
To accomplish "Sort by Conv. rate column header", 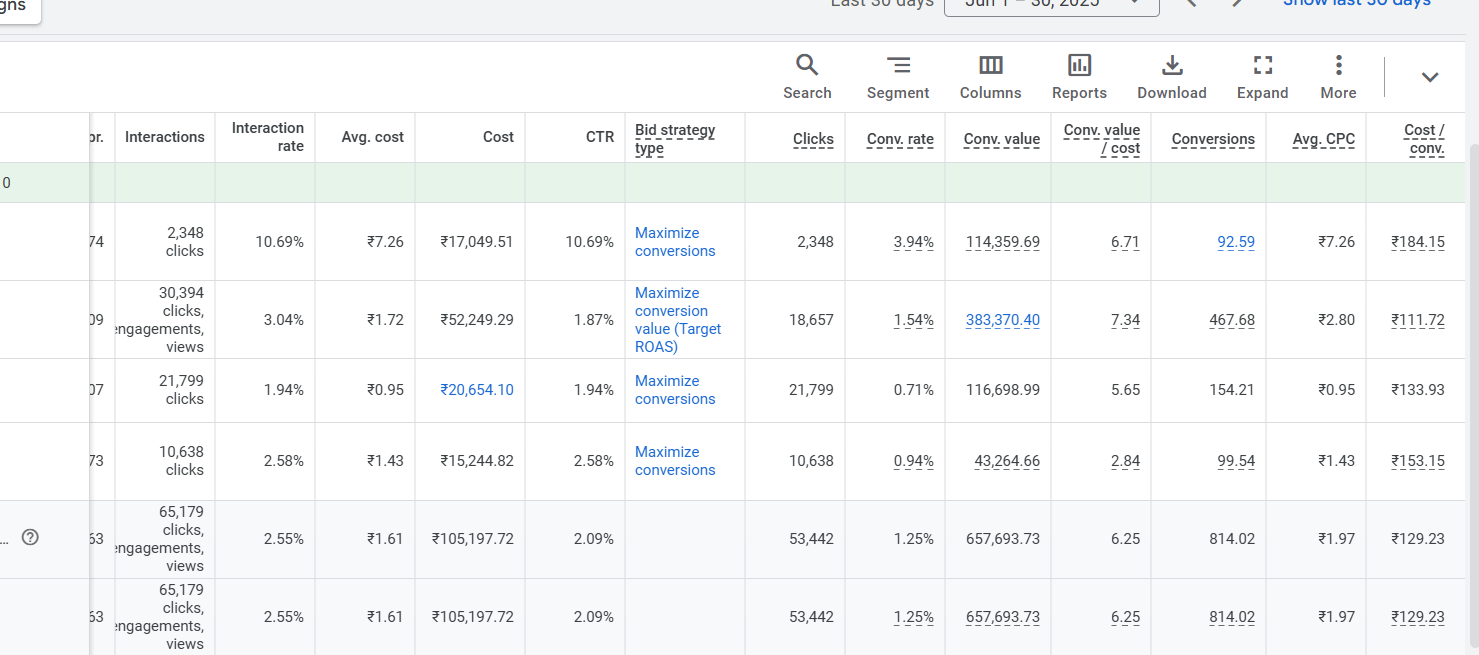I will pos(900,139).
